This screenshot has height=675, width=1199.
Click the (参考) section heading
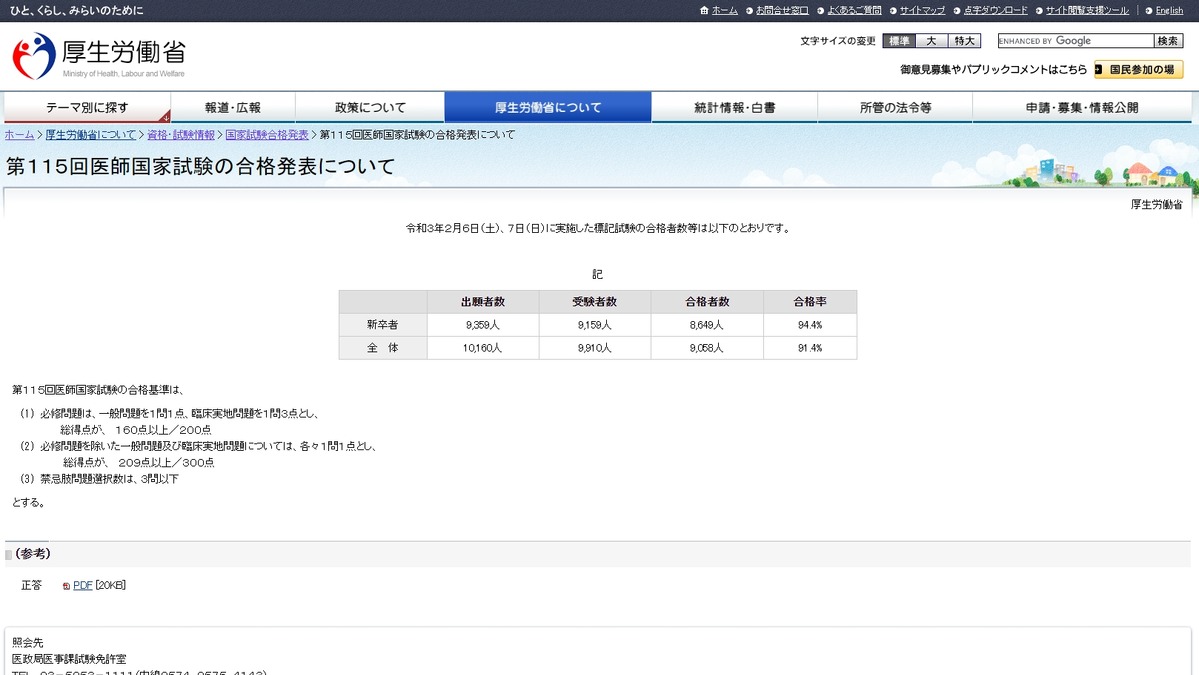(x=33, y=553)
